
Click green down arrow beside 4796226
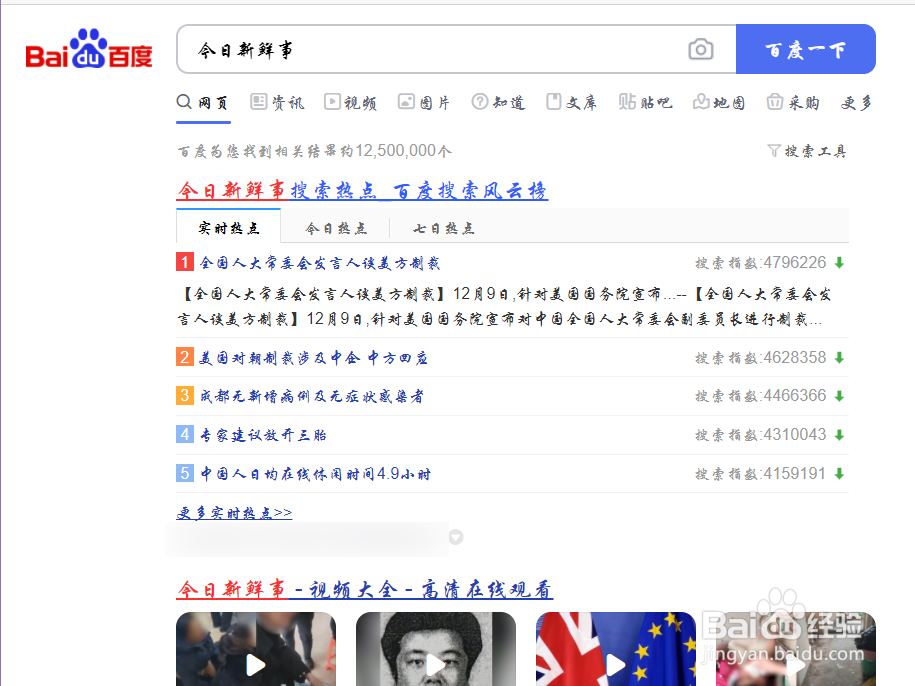[839, 263]
